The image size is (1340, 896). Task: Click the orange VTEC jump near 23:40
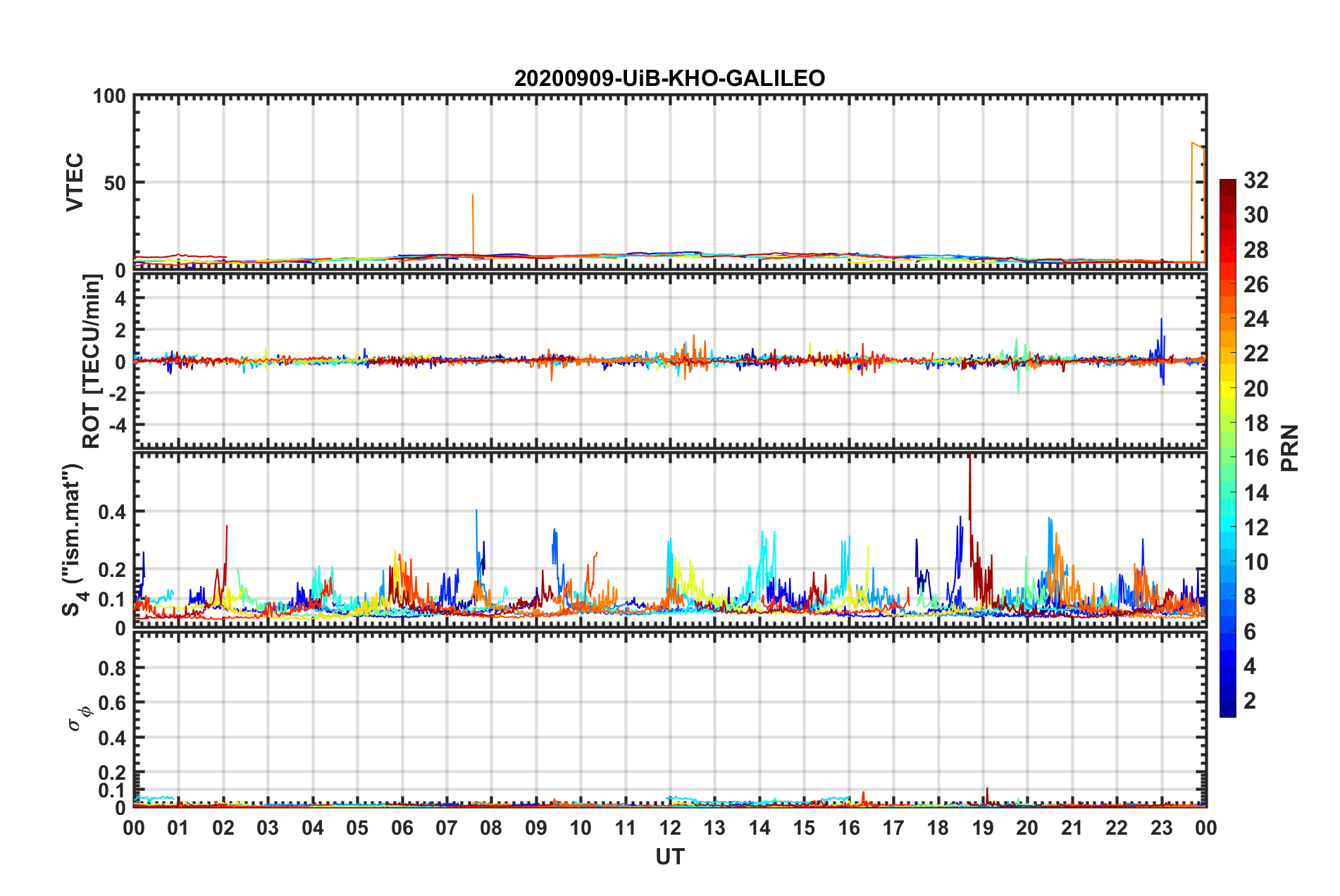pos(1198,203)
